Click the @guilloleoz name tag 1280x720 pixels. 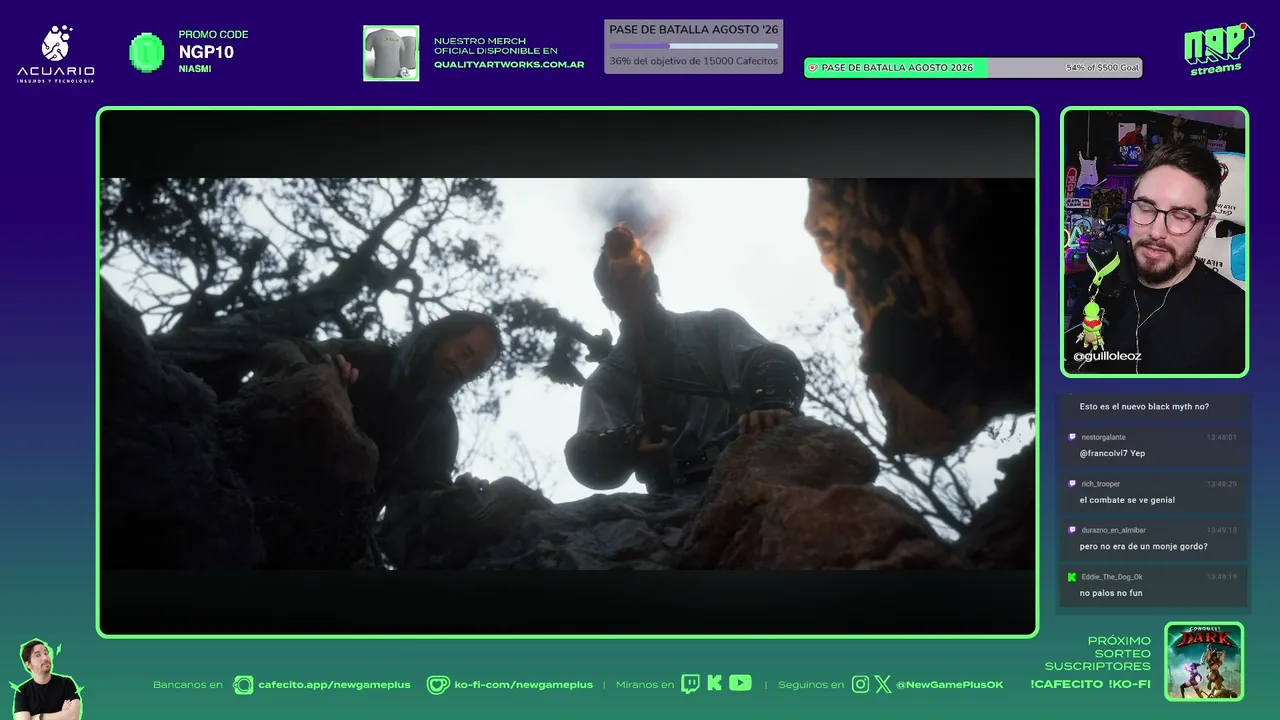point(1107,356)
